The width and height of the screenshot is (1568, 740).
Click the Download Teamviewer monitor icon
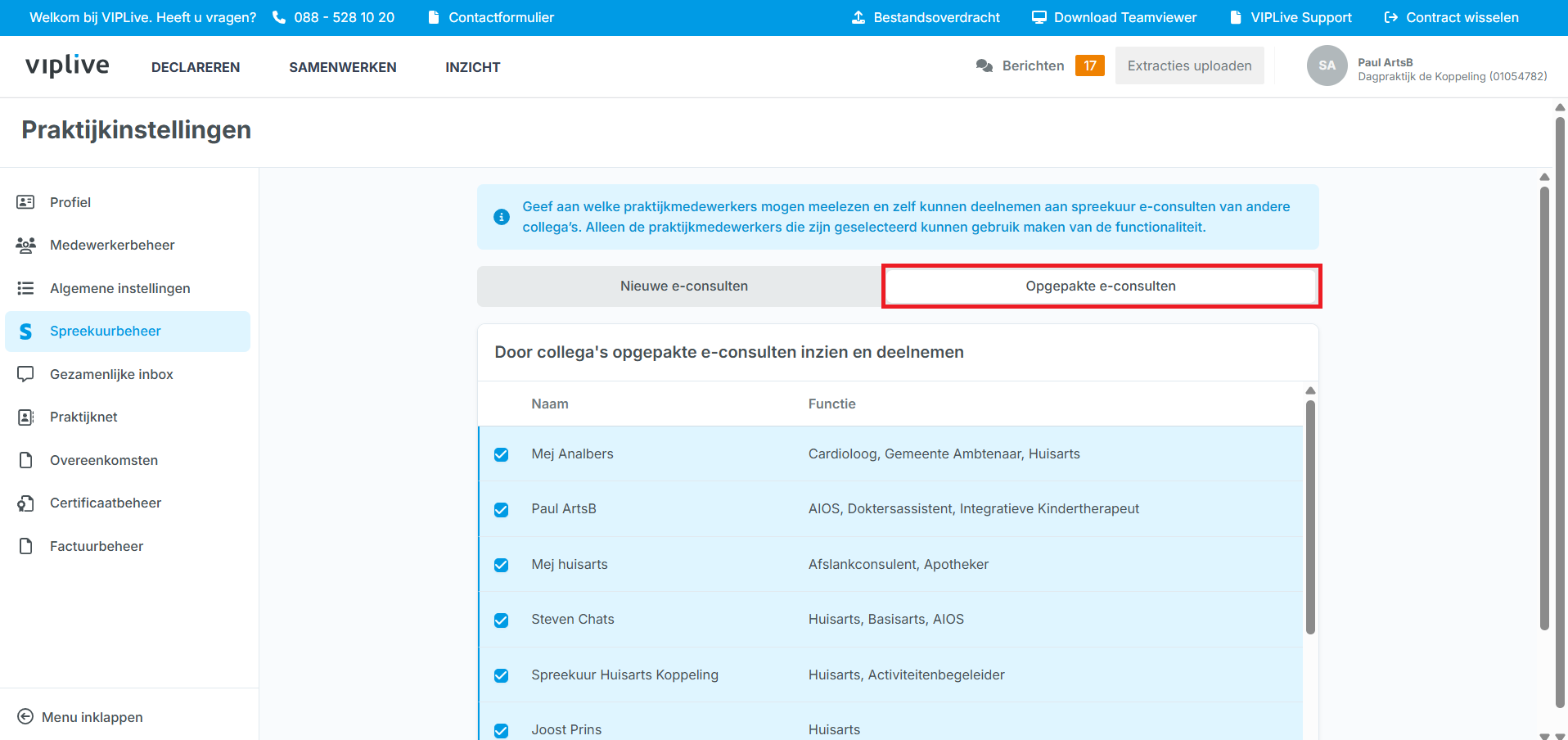click(1039, 17)
